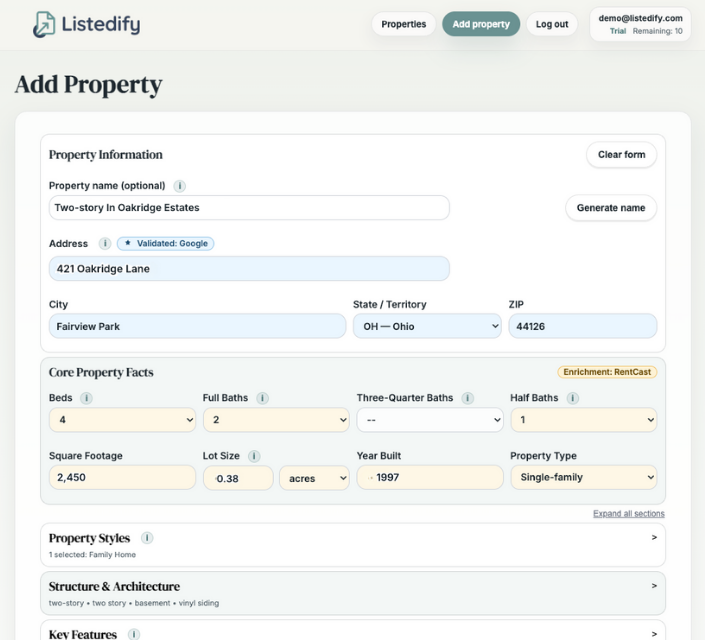
Task: Open the Three-Quarter Baths dropdown
Action: pyautogui.click(x=430, y=420)
